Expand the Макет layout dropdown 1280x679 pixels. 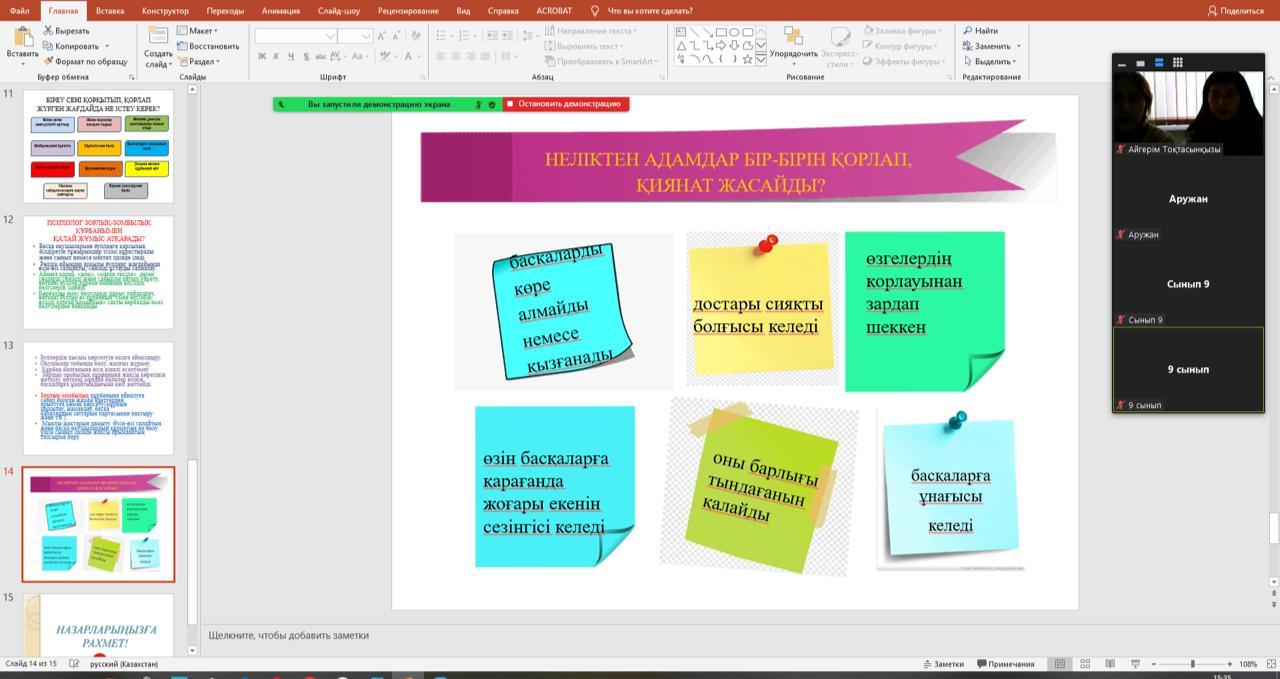(198, 31)
